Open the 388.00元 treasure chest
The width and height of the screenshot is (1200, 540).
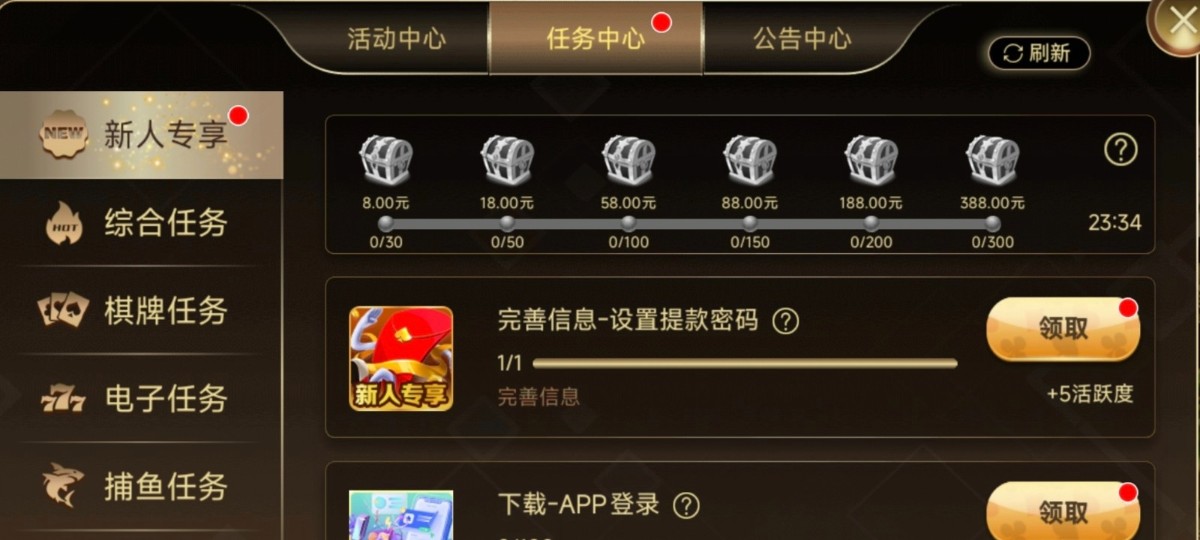pyautogui.click(x=992, y=161)
